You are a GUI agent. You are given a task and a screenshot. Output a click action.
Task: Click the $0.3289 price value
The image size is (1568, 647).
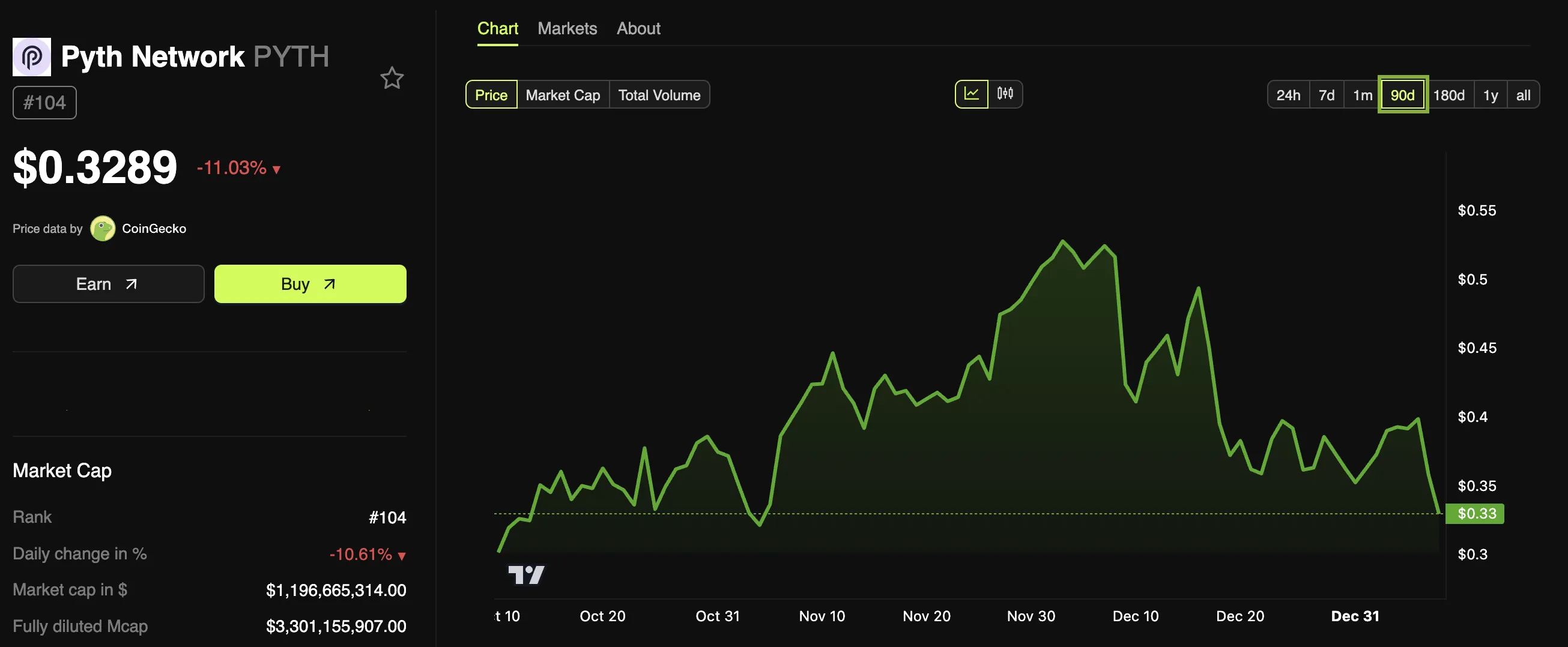(x=95, y=167)
